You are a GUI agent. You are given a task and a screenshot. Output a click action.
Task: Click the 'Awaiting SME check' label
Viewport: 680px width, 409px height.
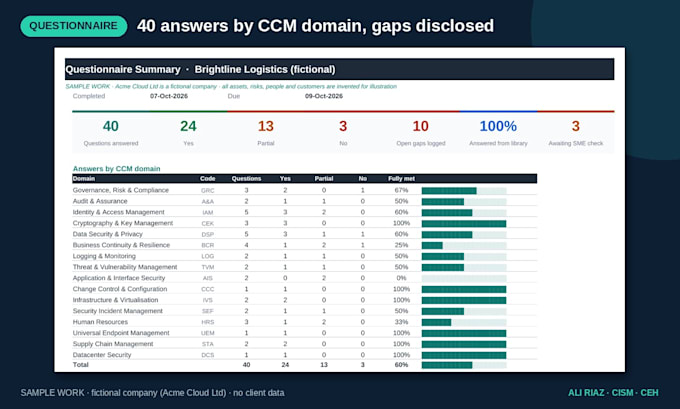[x=575, y=143]
